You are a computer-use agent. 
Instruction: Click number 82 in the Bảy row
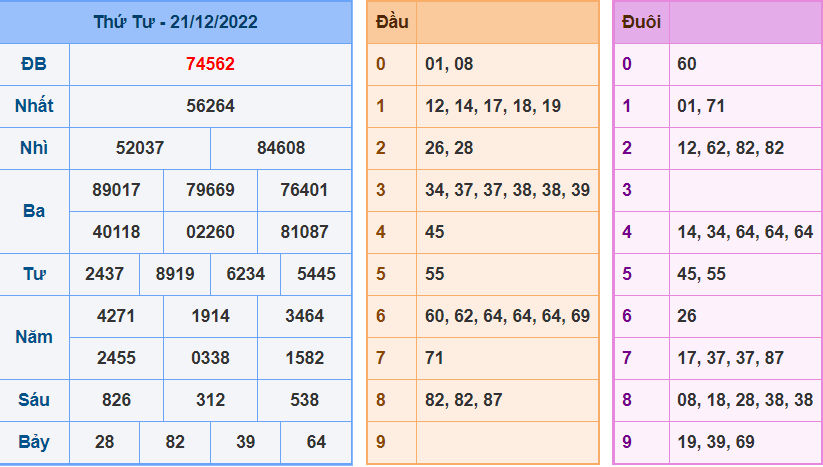click(x=175, y=442)
